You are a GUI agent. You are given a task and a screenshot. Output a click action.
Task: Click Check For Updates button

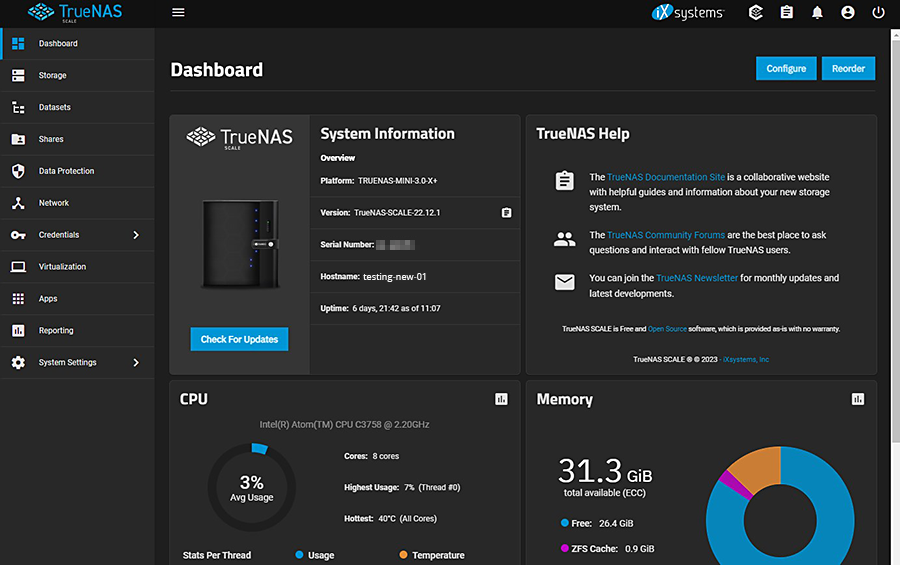(x=239, y=339)
